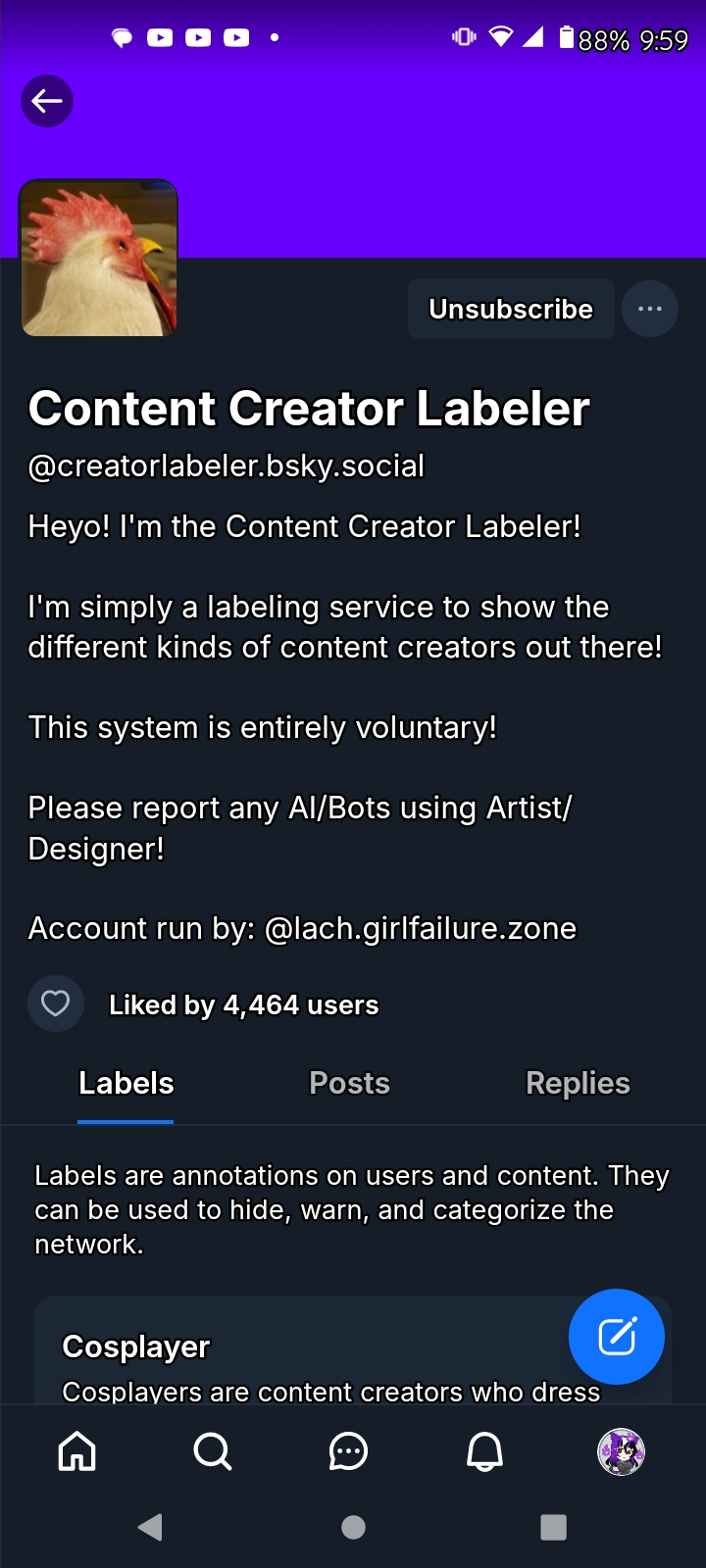Open Notifications bell icon
This screenshot has height=1568, width=706.
click(484, 1451)
